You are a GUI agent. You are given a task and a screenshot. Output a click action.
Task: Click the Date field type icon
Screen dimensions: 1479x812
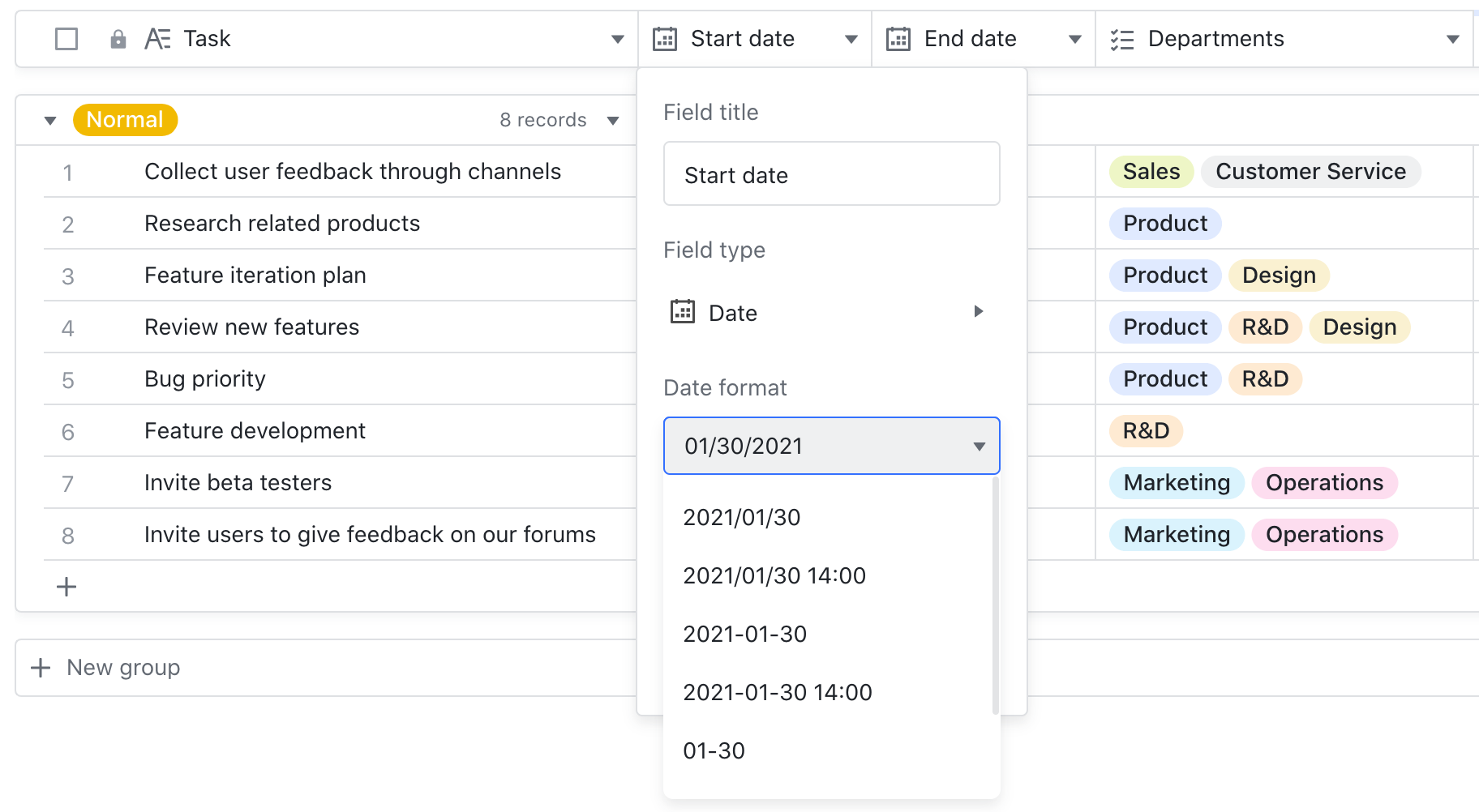[684, 312]
